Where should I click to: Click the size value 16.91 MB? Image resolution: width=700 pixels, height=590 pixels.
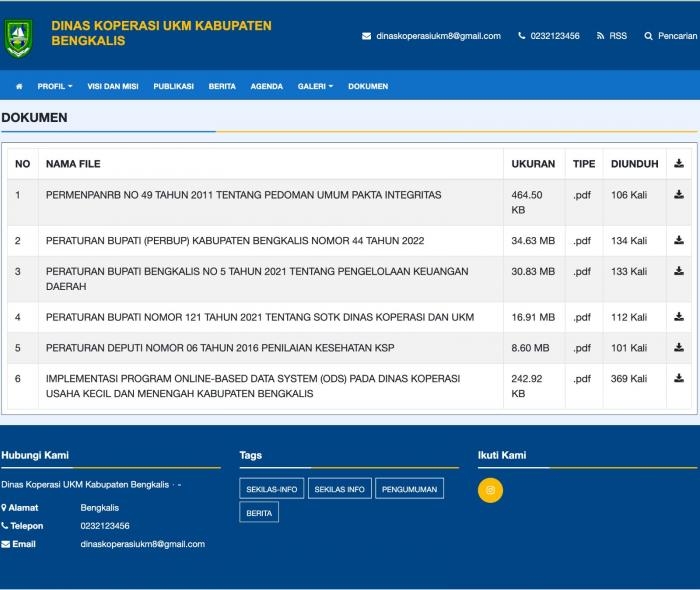click(x=533, y=317)
